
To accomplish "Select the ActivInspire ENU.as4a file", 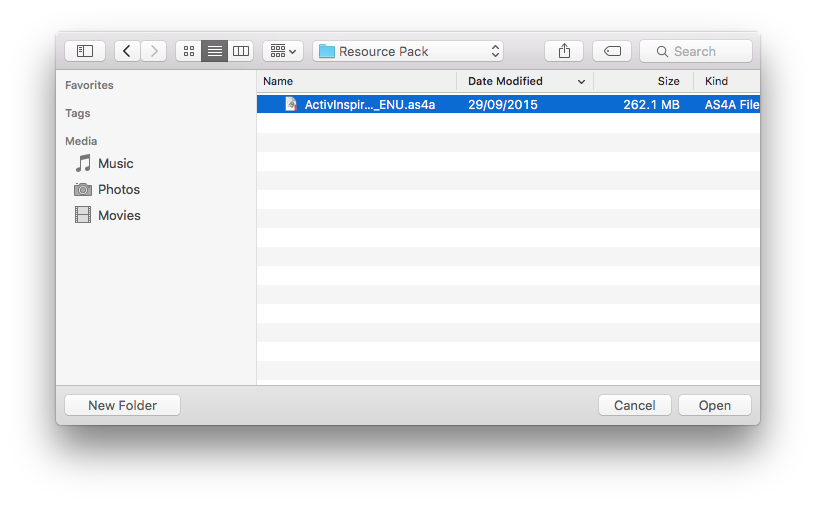I will [x=369, y=104].
